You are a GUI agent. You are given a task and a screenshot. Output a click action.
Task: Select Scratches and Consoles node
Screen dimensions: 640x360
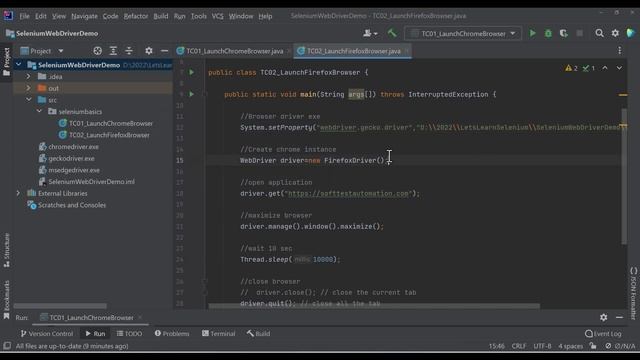point(67,205)
